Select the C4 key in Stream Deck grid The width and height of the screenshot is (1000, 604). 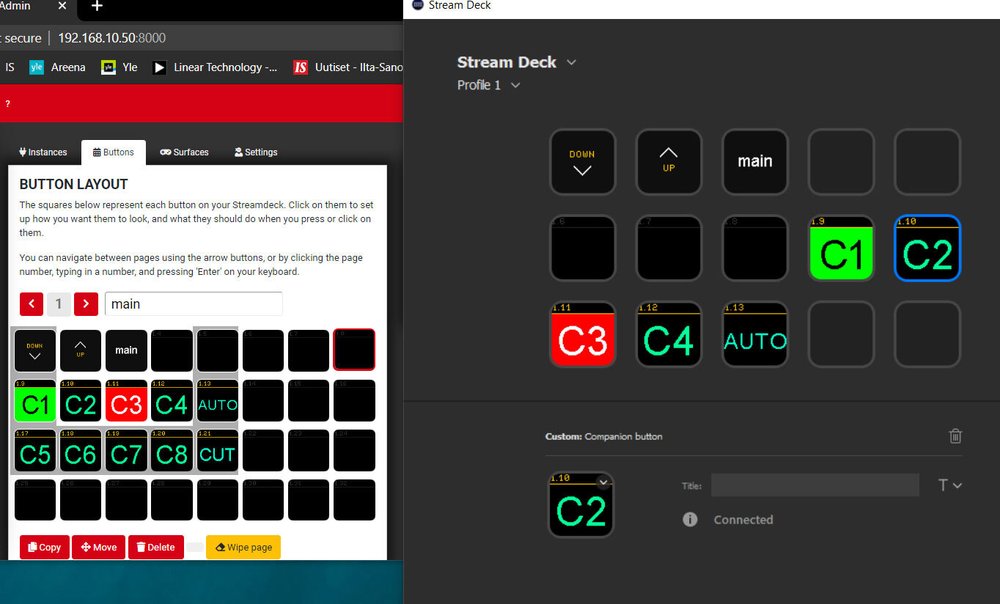pyautogui.click(x=668, y=334)
